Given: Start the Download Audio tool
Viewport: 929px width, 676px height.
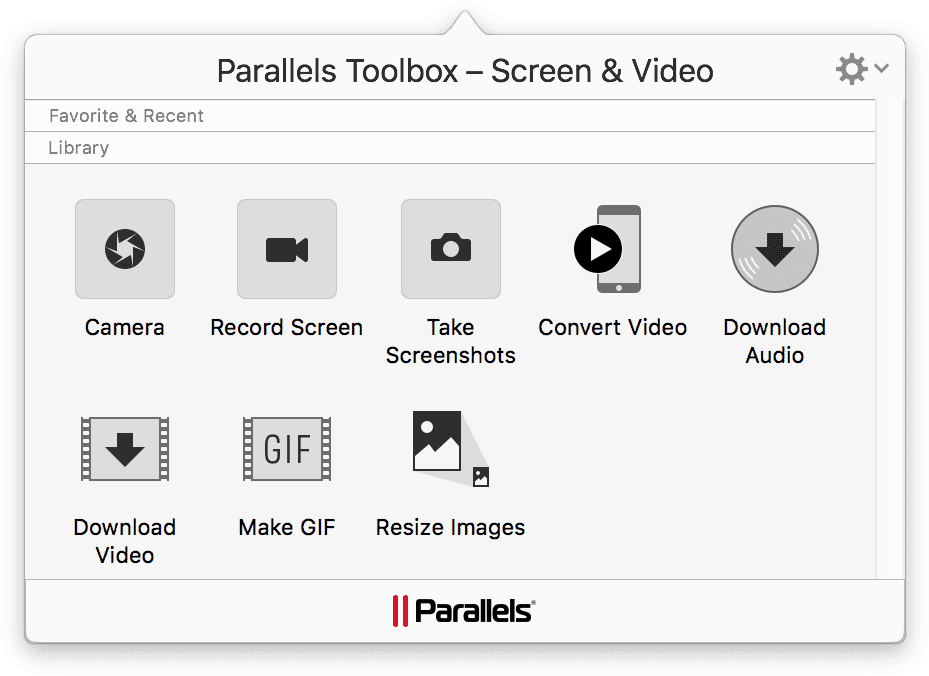Looking at the screenshot, I should point(775,249).
